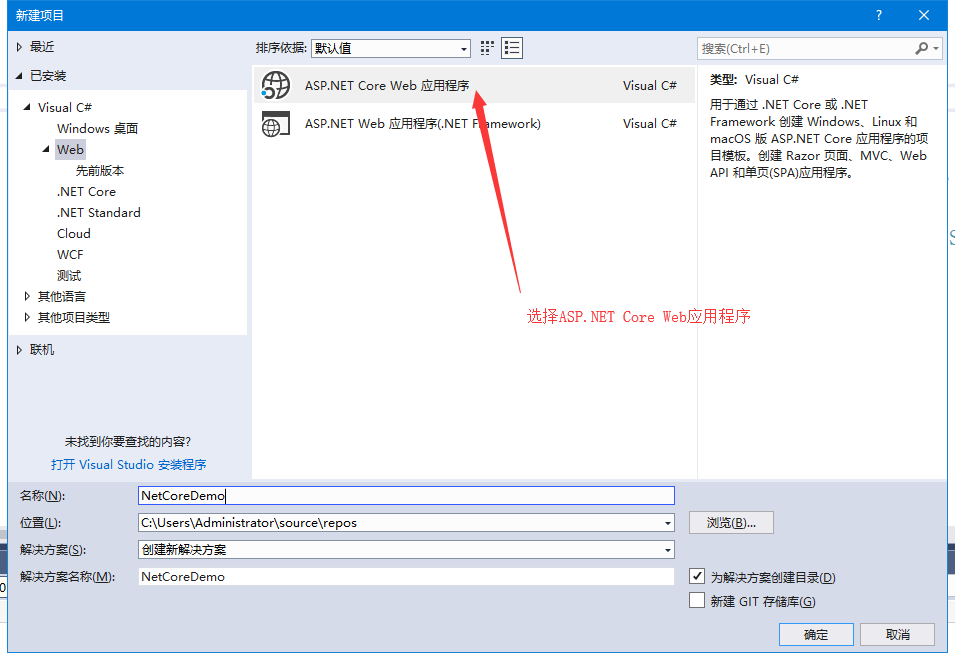Click Visual C# label of ASP.NET Core row
This screenshot has height=660, width=955.
(650, 86)
